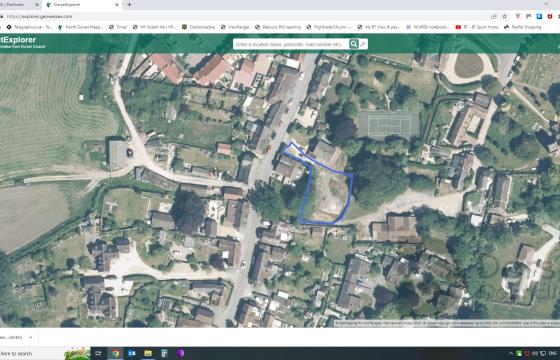Close the leftmost browser tab
This screenshot has height=360, width=560.
pos(37,5)
